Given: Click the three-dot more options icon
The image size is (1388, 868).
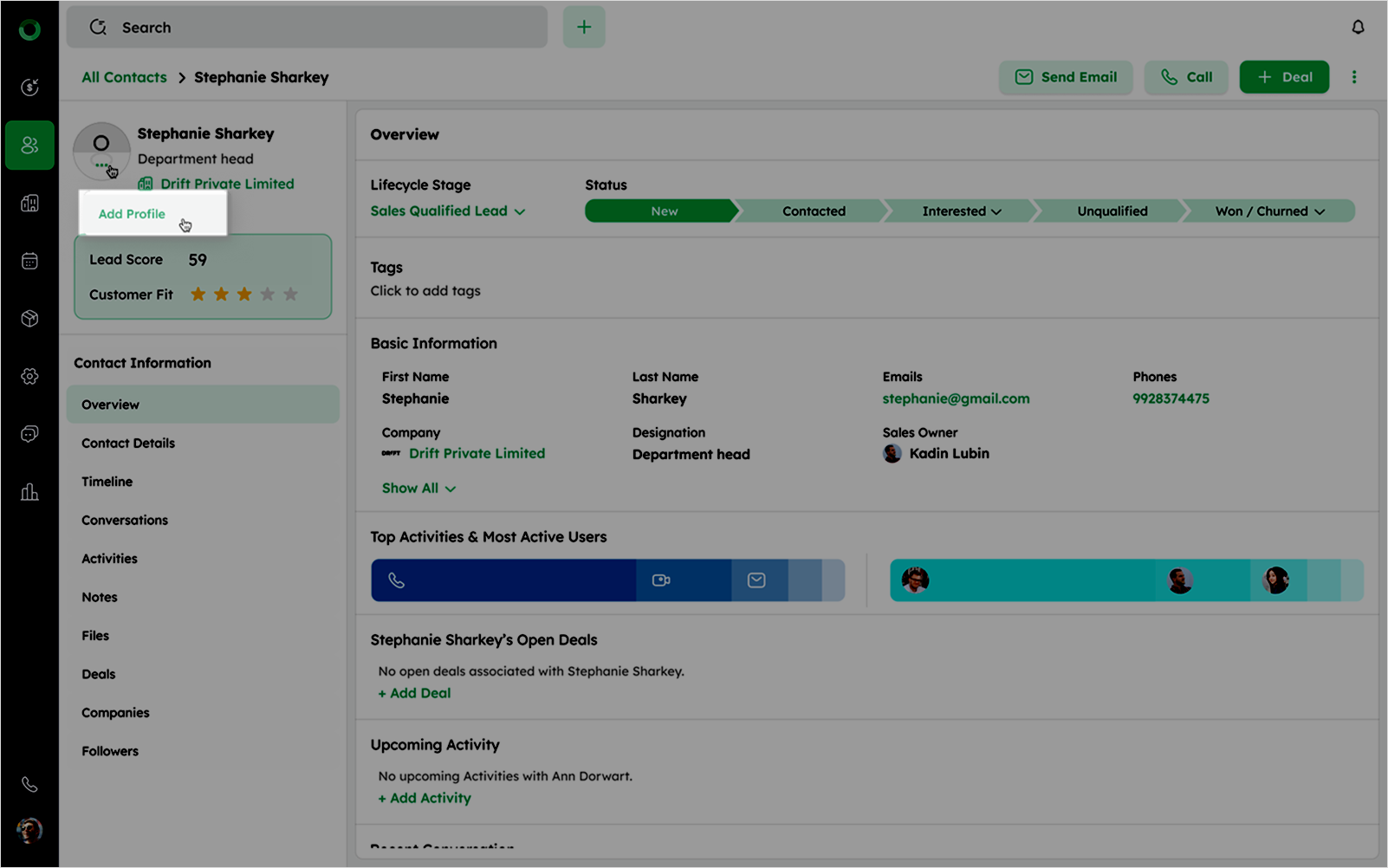Looking at the screenshot, I should [1354, 77].
